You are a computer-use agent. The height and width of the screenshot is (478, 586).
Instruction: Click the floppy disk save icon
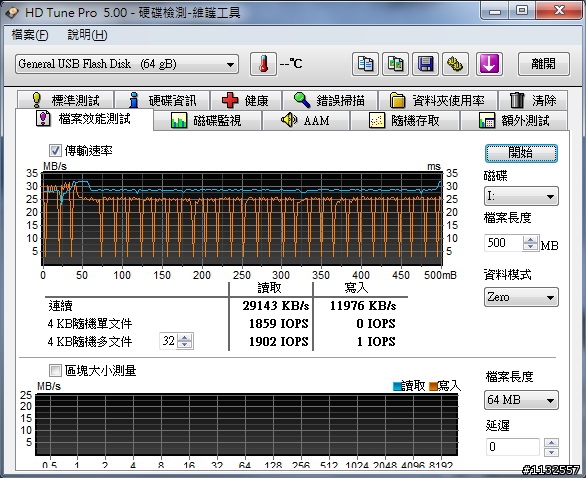tap(425, 64)
